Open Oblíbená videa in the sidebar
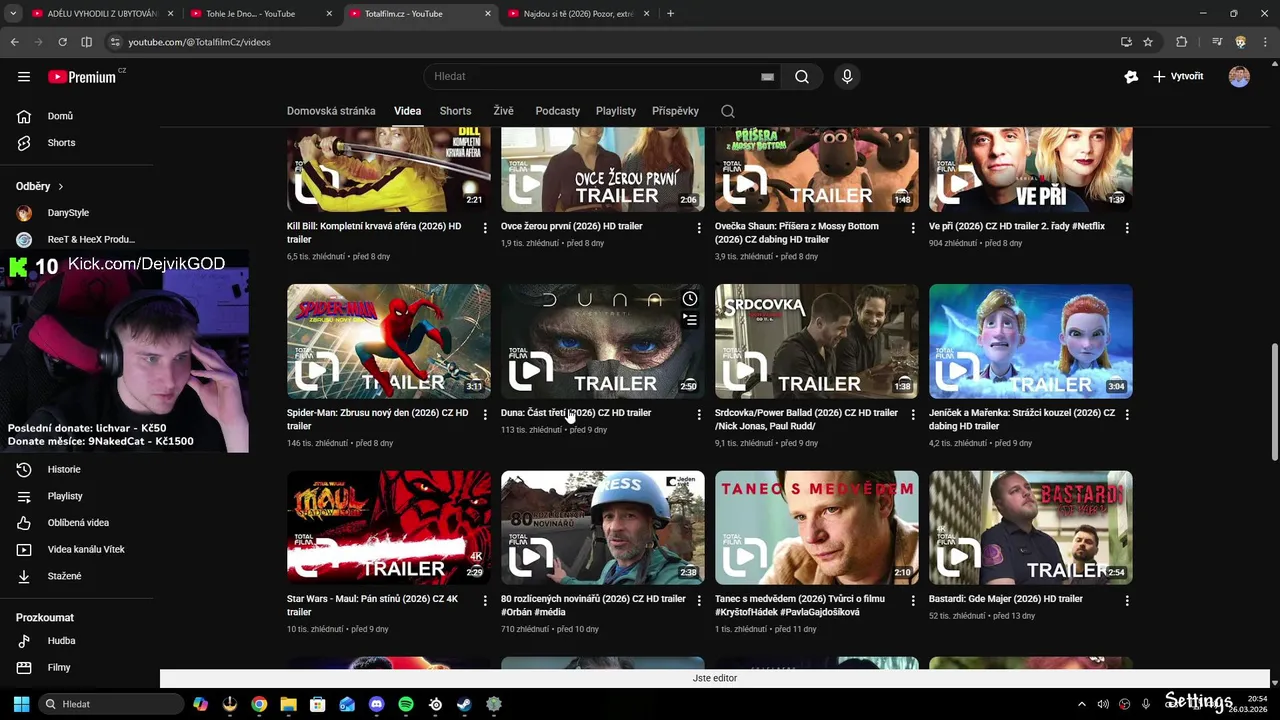This screenshot has width=1280, height=720. point(80,523)
